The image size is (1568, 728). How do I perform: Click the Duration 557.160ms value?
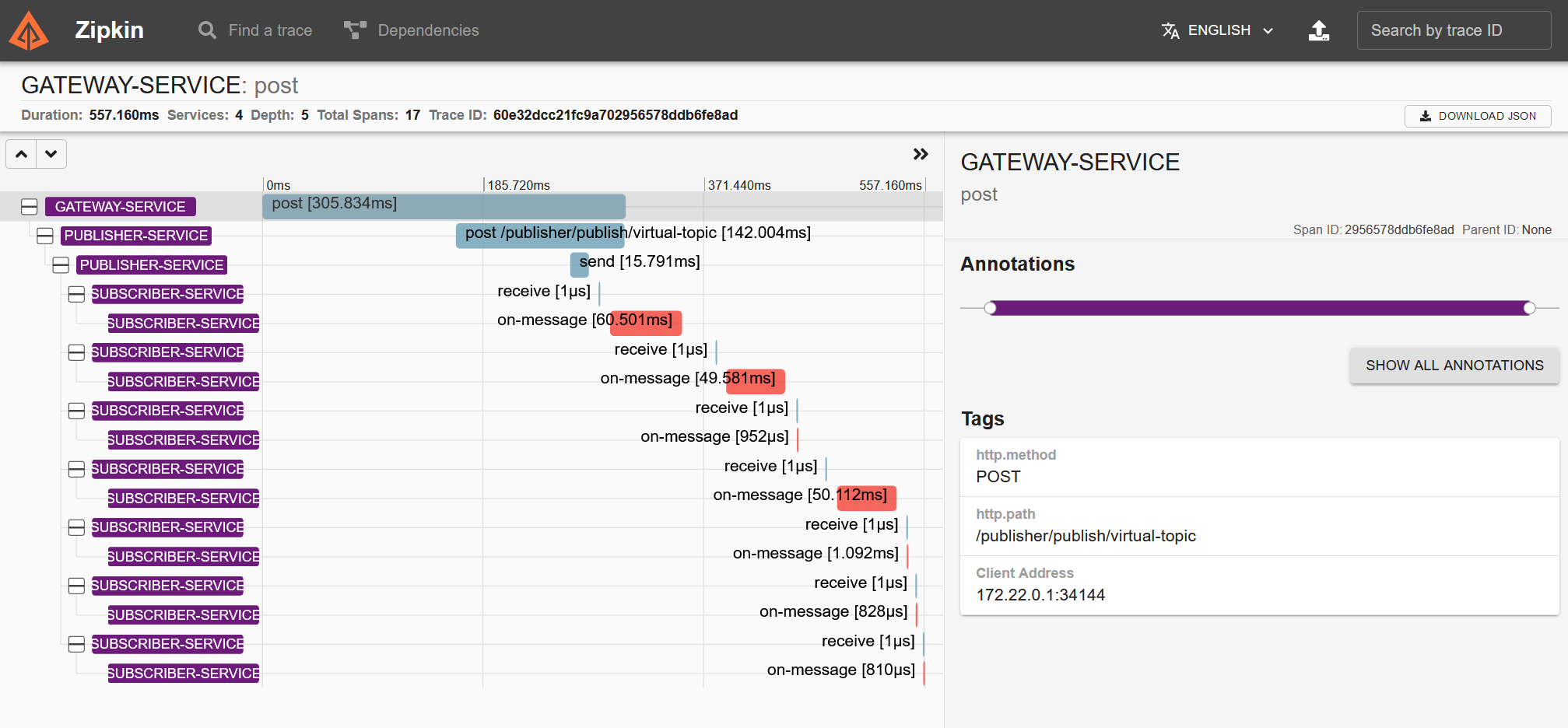click(124, 115)
